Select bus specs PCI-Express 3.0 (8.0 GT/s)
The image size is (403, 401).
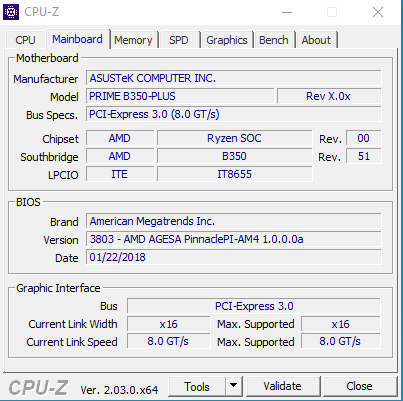click(x=234, y=114)
